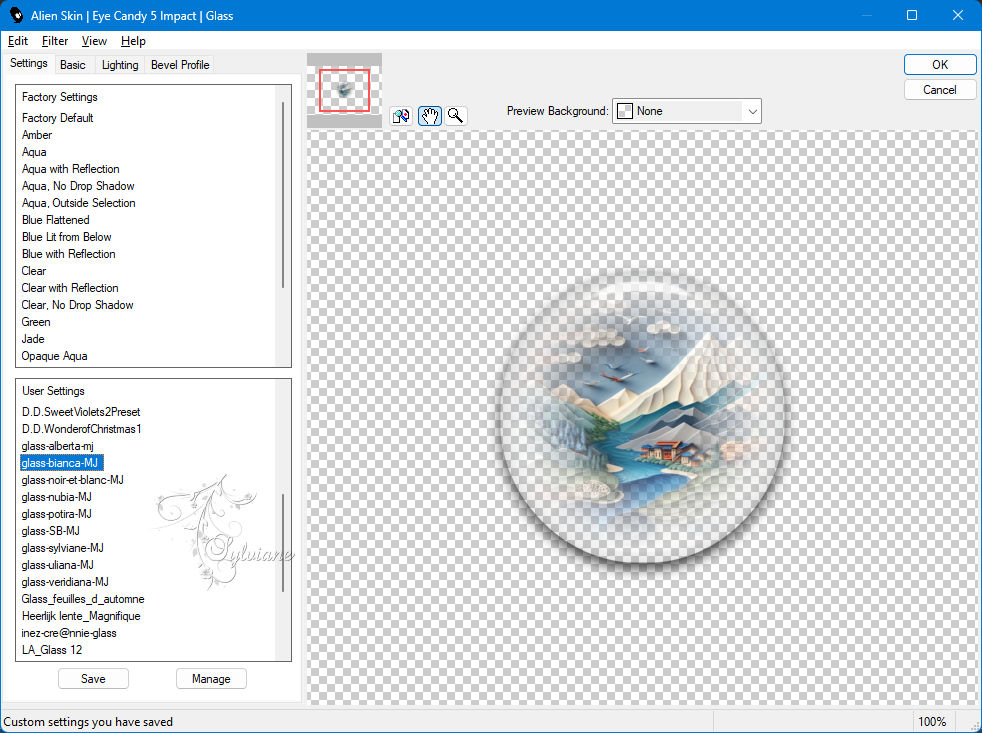Select Aqua, No Drop Shadow preset
This screenshot has width=982, height=733.
(78, 186)
